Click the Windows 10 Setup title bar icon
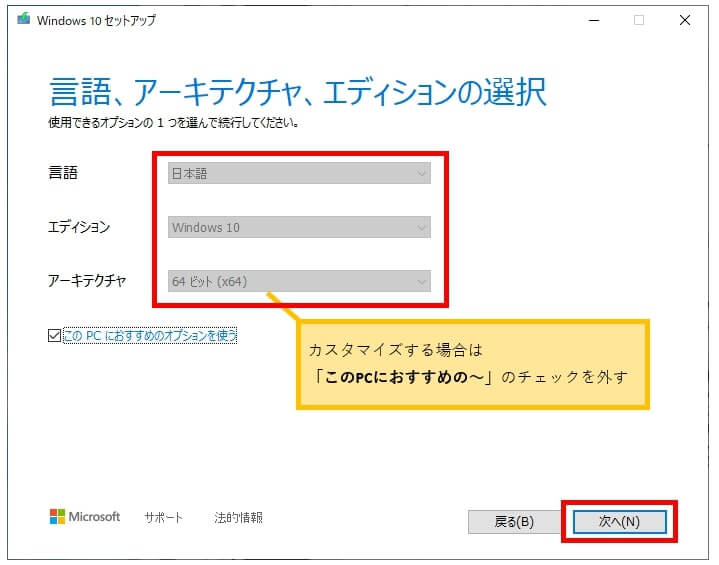 tap(23, 19)
